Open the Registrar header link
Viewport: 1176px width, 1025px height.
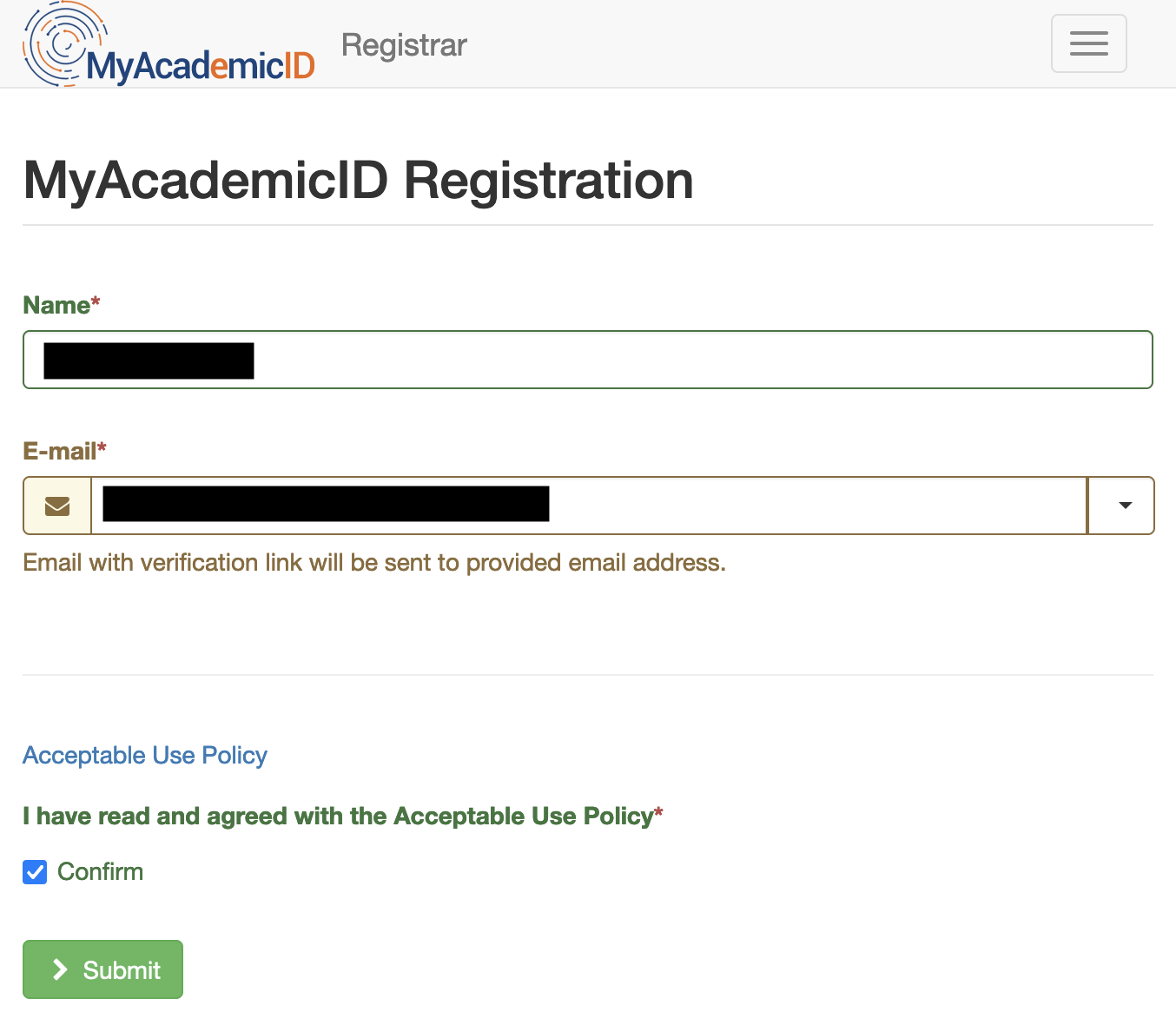404,45
